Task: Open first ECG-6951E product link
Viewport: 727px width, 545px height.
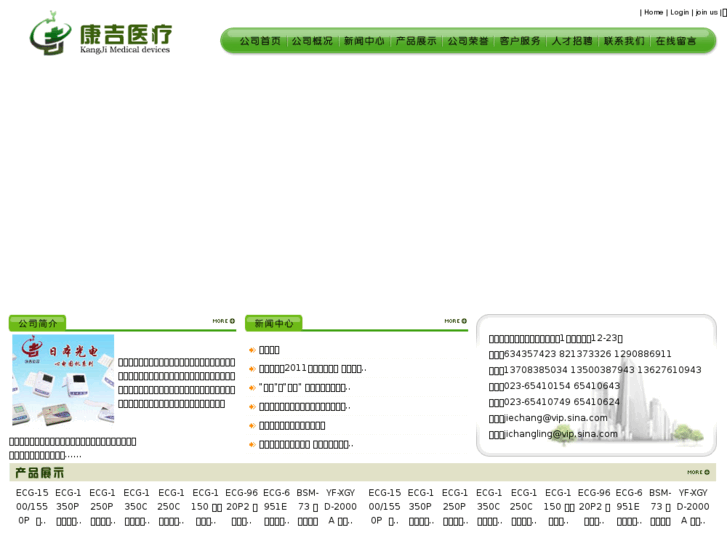Action: [276, 507]
